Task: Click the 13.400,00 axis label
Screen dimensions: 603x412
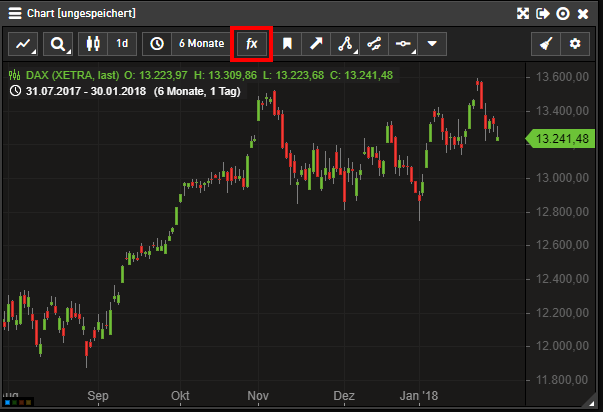Action: tap(562, 111)
